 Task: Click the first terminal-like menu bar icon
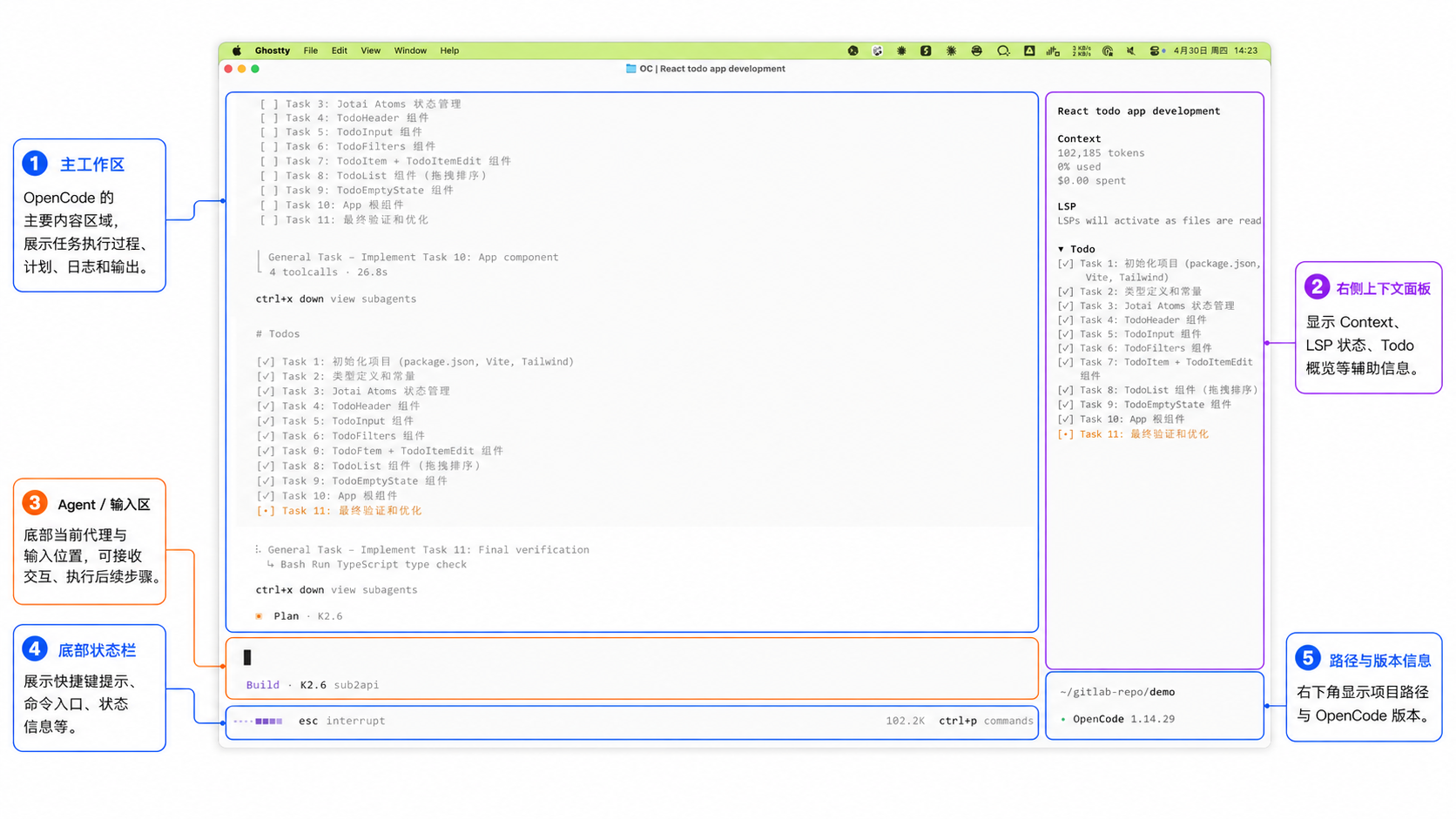tap(853, 50)
